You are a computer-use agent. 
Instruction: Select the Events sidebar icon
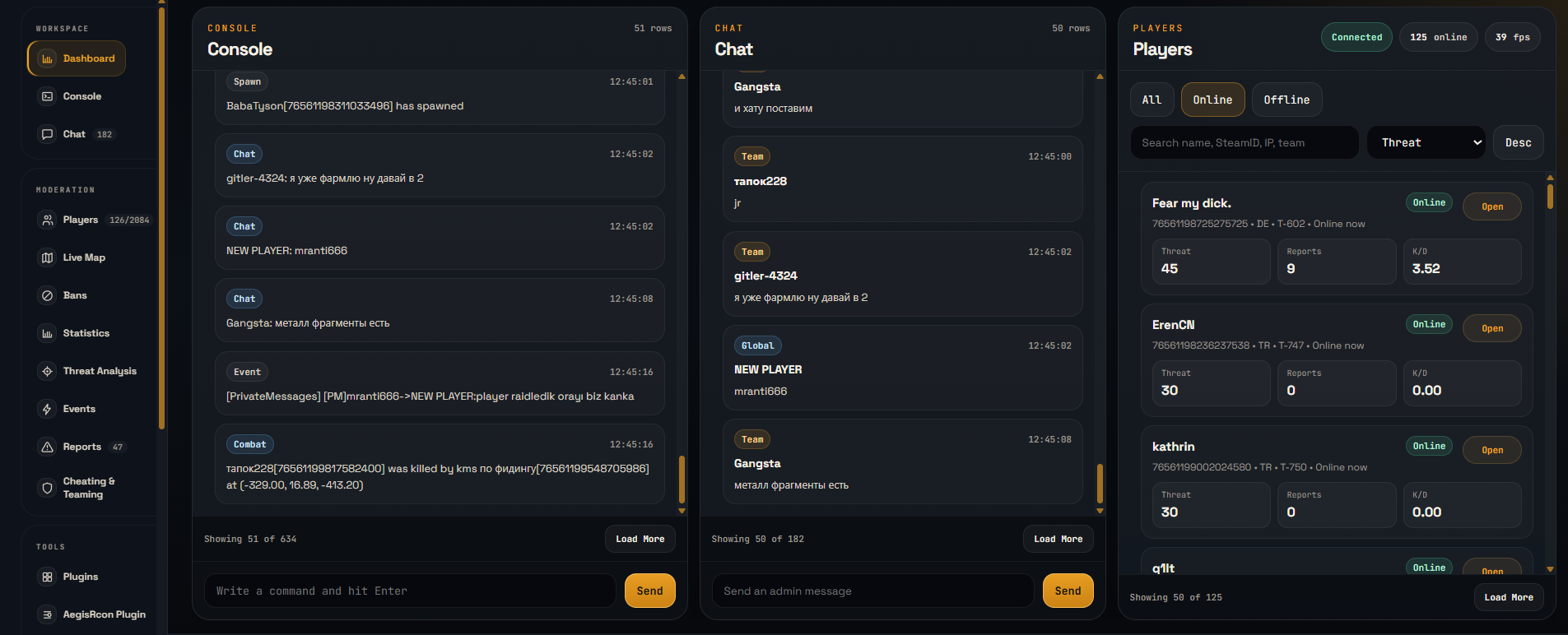[48, 409]
